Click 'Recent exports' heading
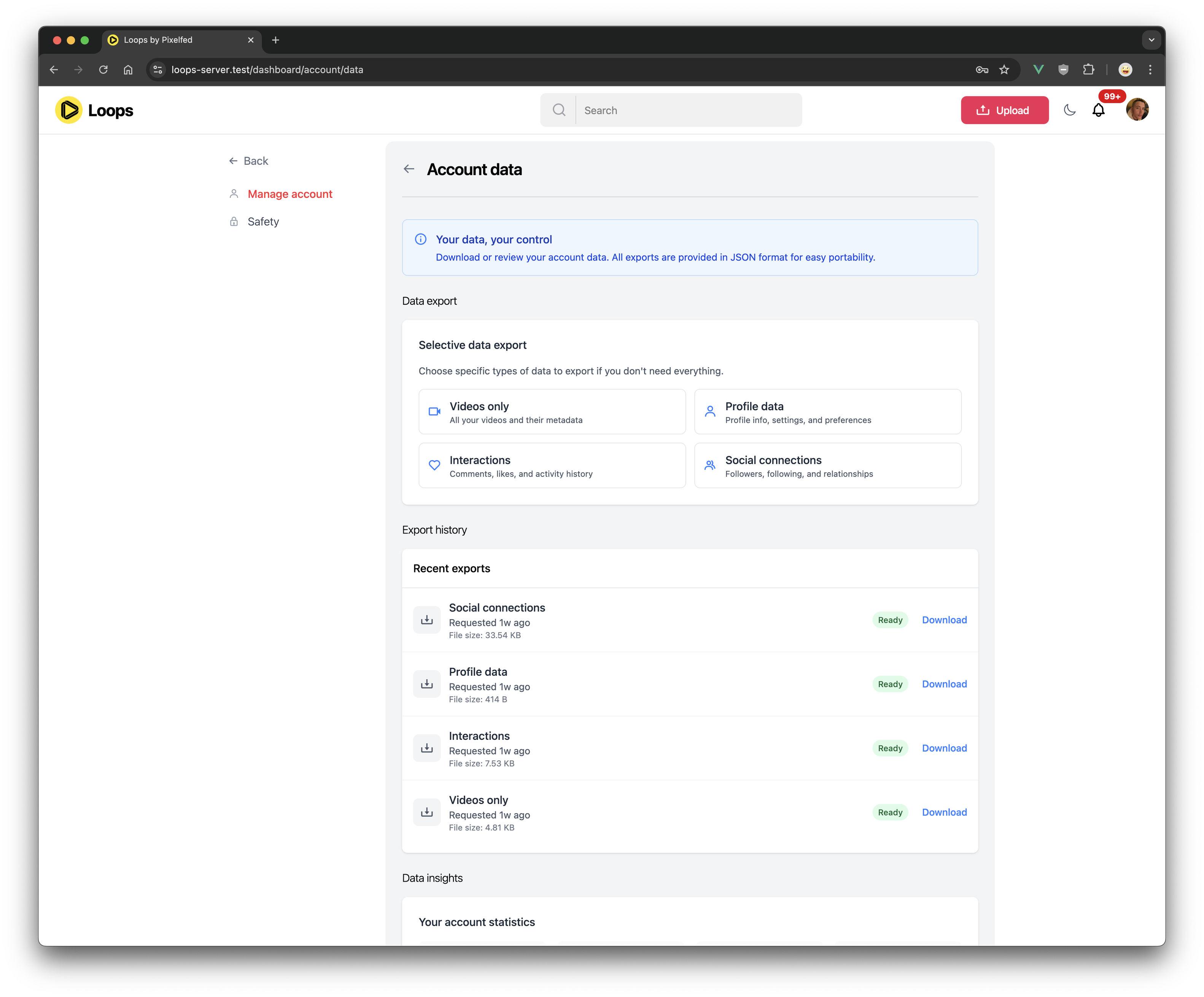The height and width of the screenshot is (997, 1204). 452,569
